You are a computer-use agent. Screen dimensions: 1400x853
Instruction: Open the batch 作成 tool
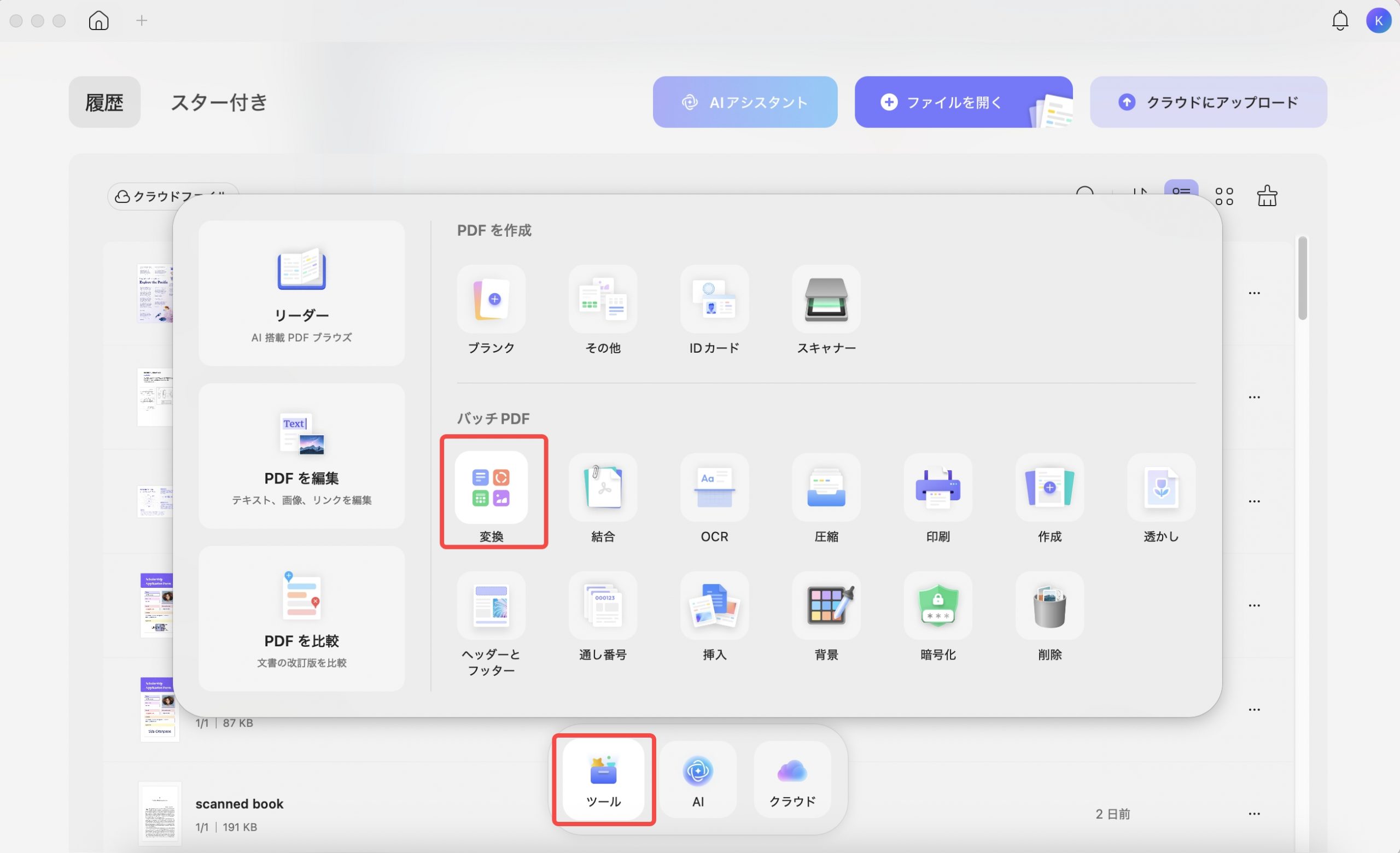tap(1049, 487)
